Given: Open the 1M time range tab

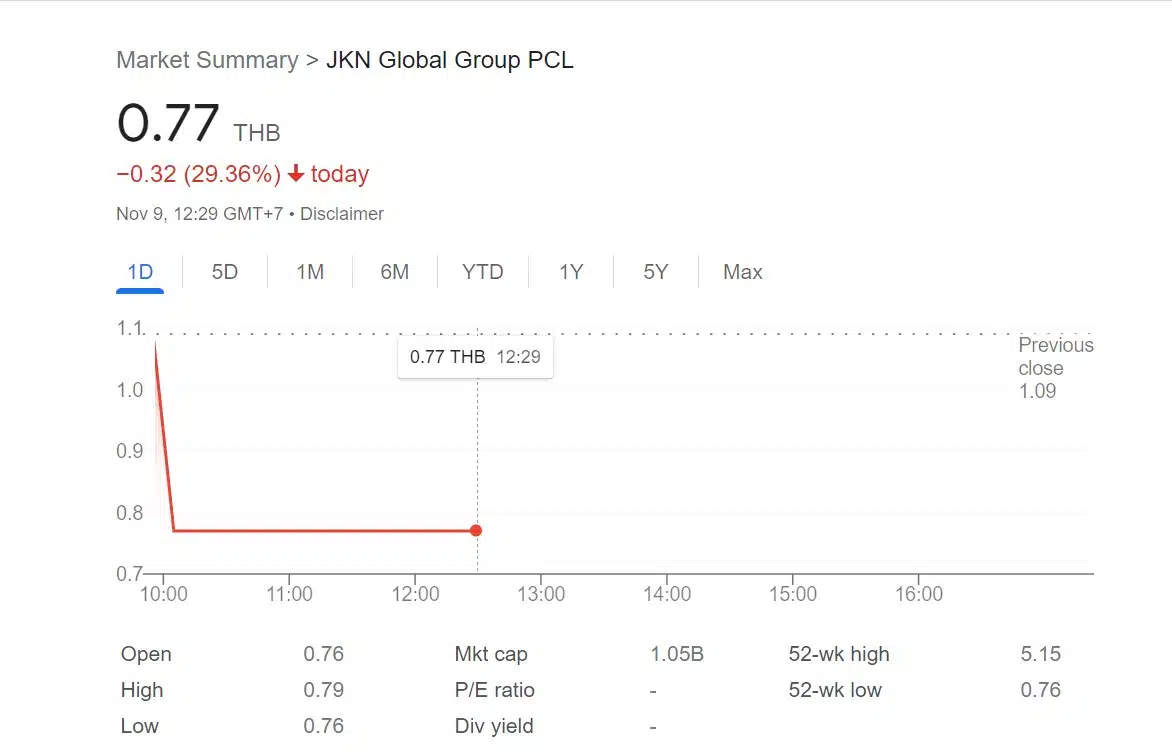Looking at the screenshot, I should coord(310,272).
